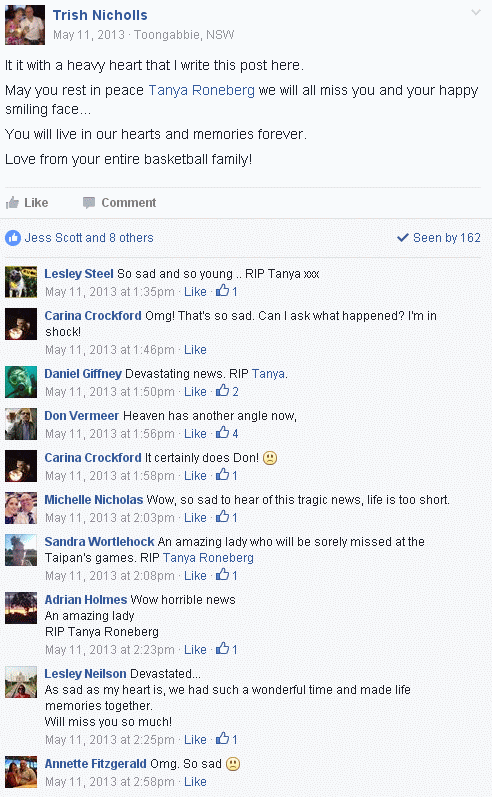Open the post options chevron dropdown
The image size is (492, 797).
[476, 12]
